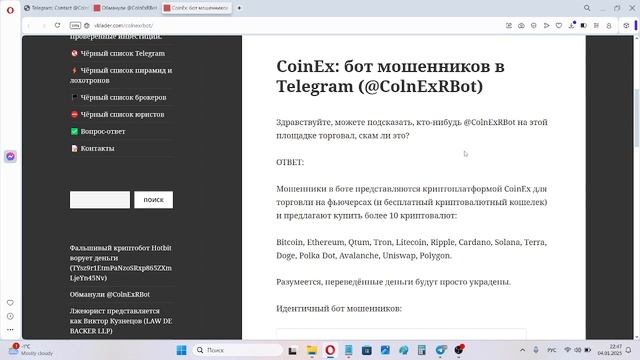Click the Opera player arrow icon
This screenshot has height=360, width=640.
click(x=546, y=25)
